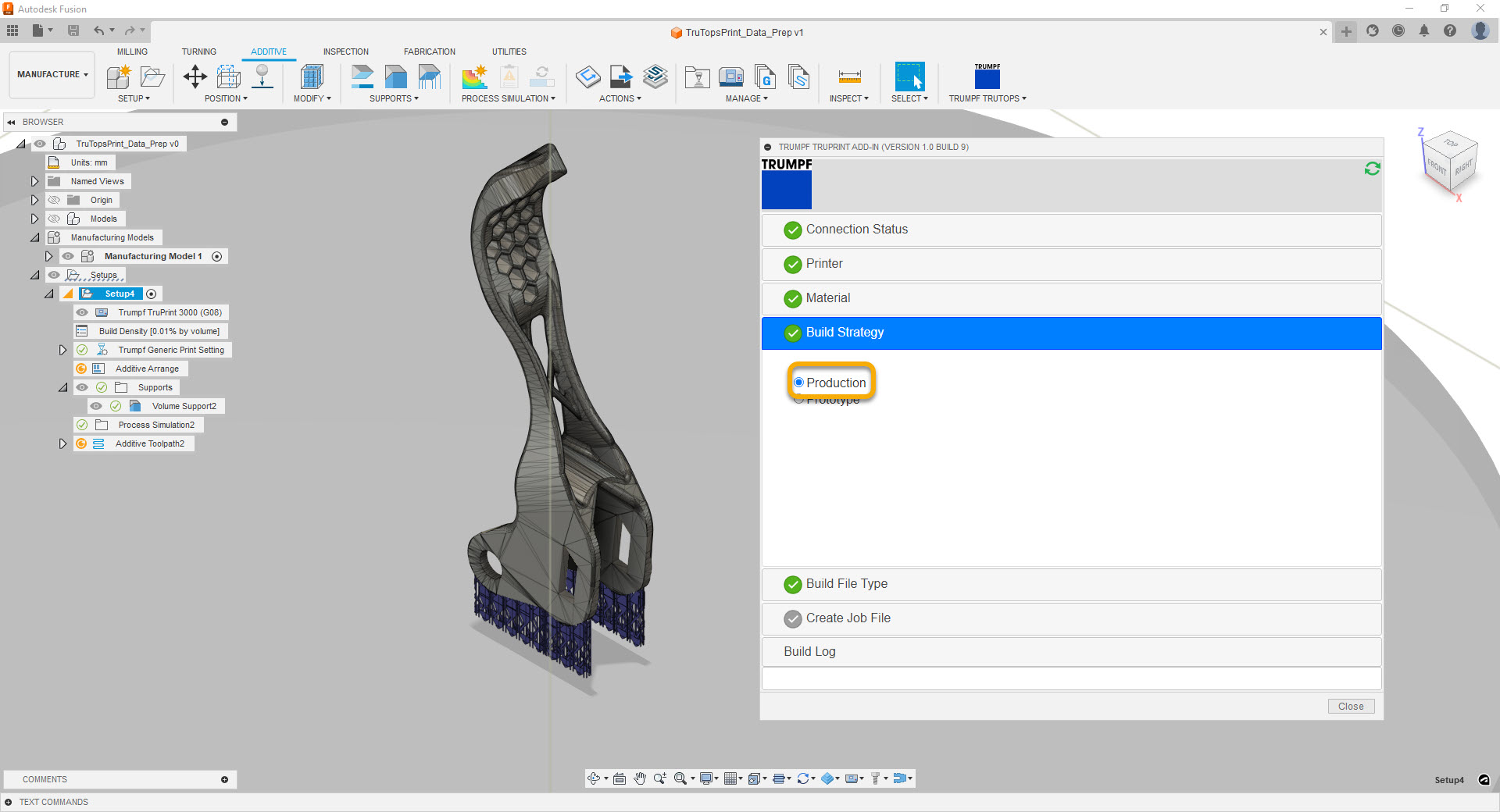Expand the Named Views tree node
Image resolution: width=1500 pixels, height=812 pixels.
click(34, 181)
